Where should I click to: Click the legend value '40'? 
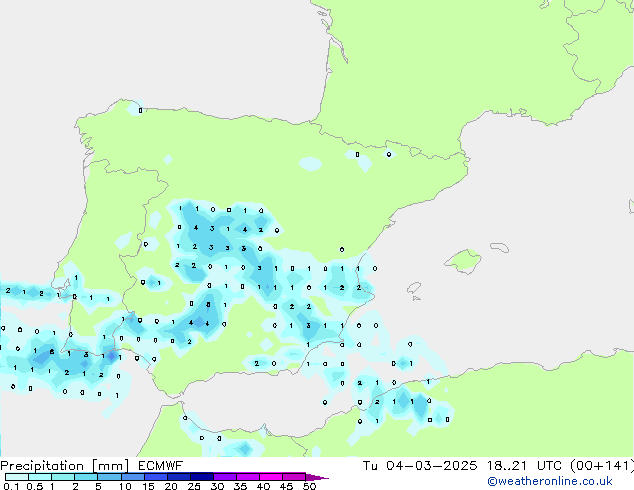pyautogui.click(x=263, y=486)
